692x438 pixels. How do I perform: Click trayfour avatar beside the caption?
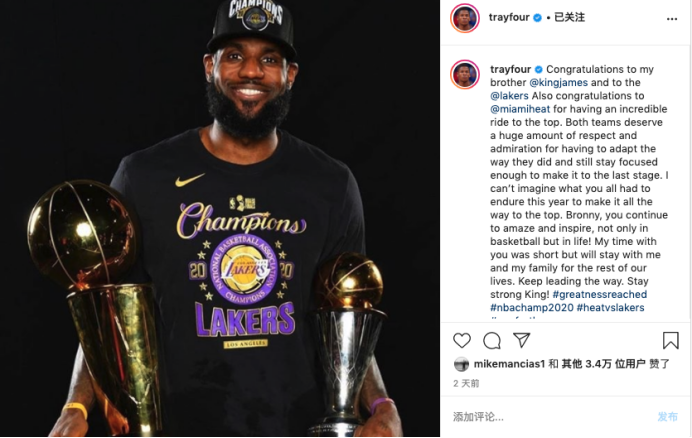465,75
